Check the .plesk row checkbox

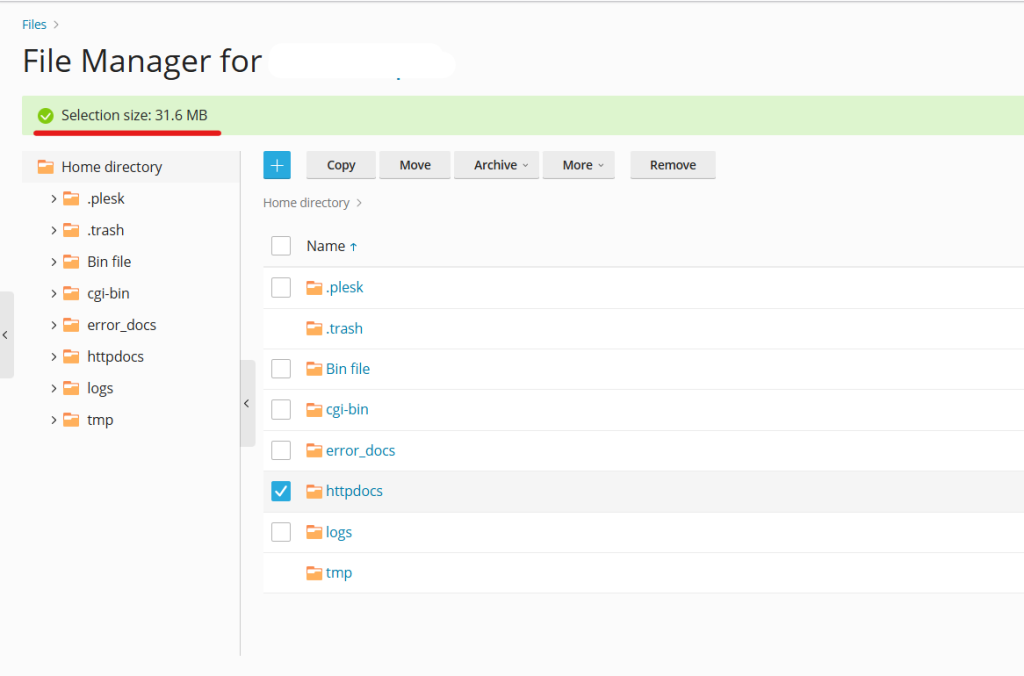click(x=281, y=287)
